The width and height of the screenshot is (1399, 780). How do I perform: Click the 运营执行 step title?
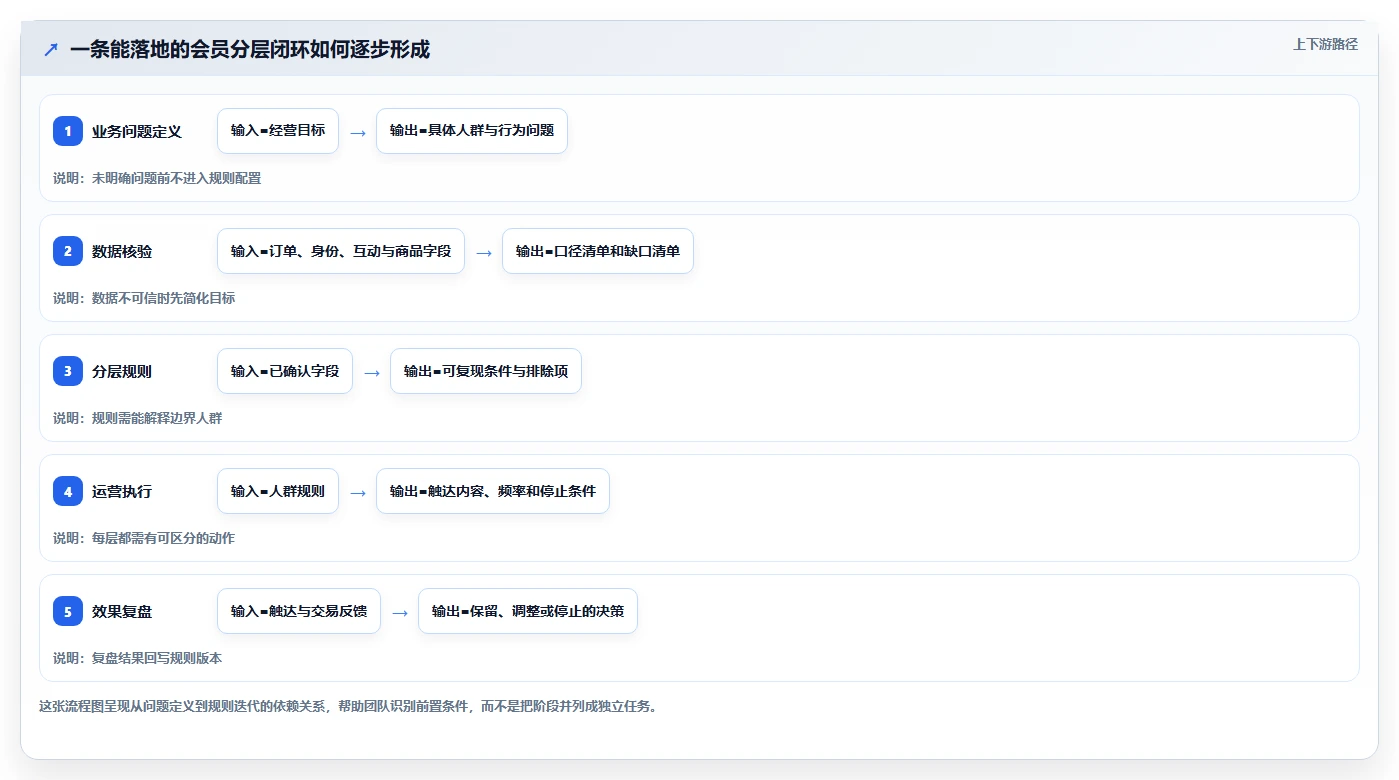122,491
